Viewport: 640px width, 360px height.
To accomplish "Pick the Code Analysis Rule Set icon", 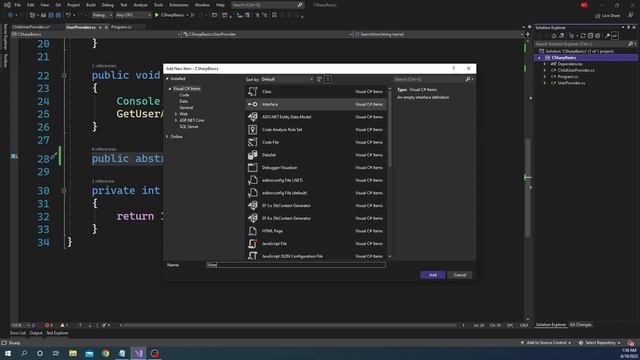I will coord(253,129).
